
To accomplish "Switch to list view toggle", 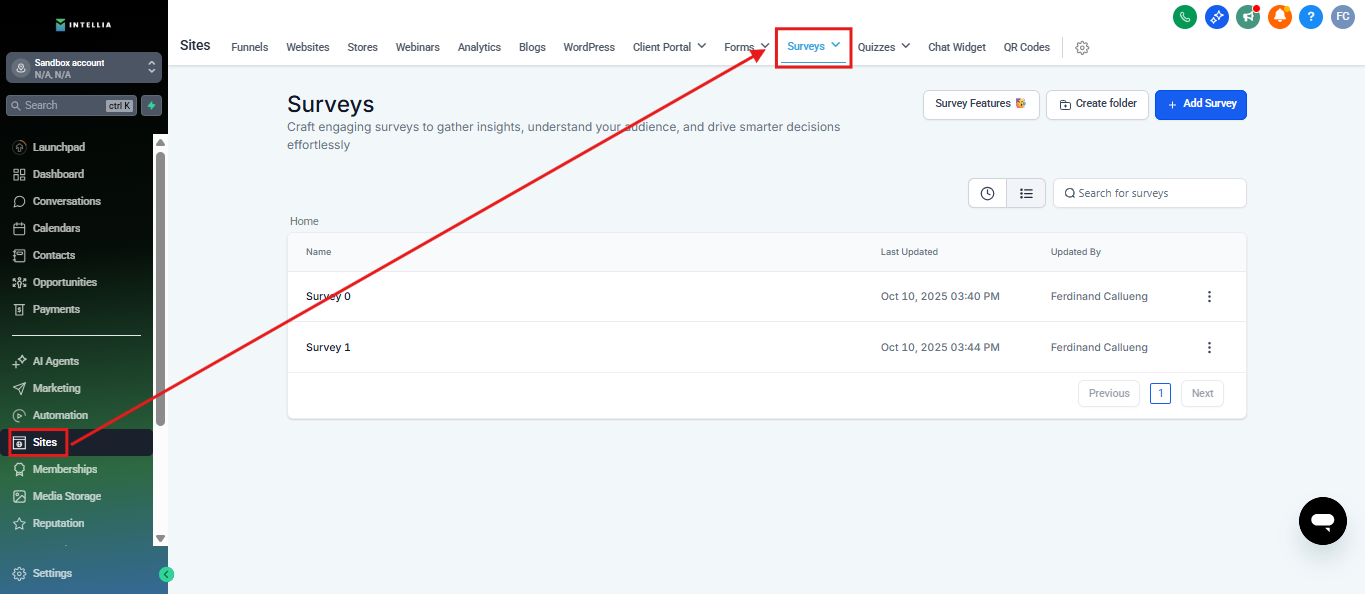I will click(1026, 194).
